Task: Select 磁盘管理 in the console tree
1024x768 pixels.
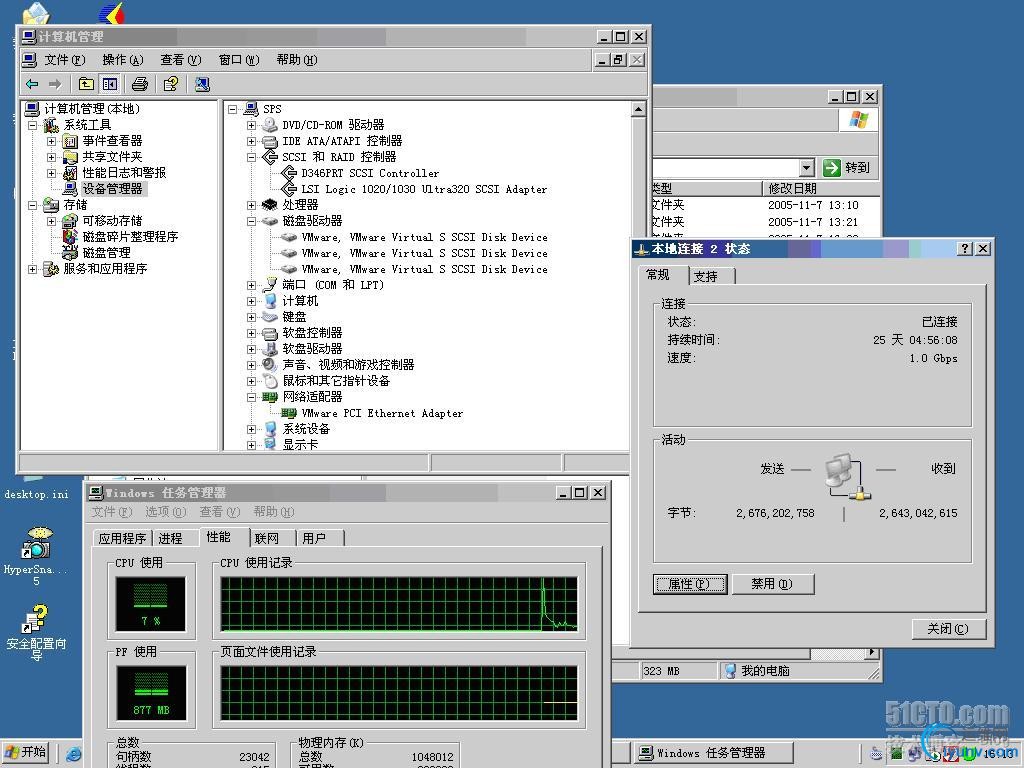Action: tap(106, 253)
